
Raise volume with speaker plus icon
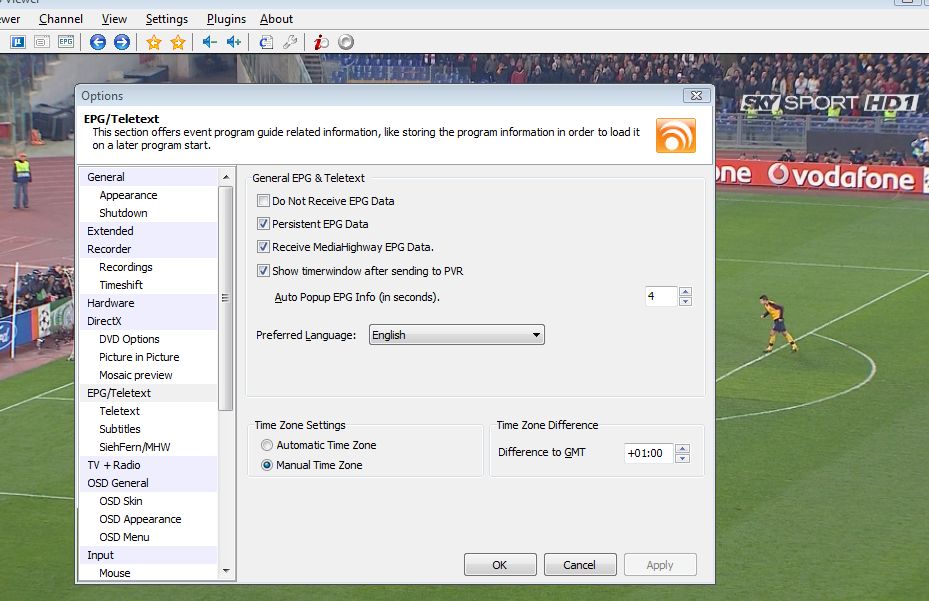[233, 42]
